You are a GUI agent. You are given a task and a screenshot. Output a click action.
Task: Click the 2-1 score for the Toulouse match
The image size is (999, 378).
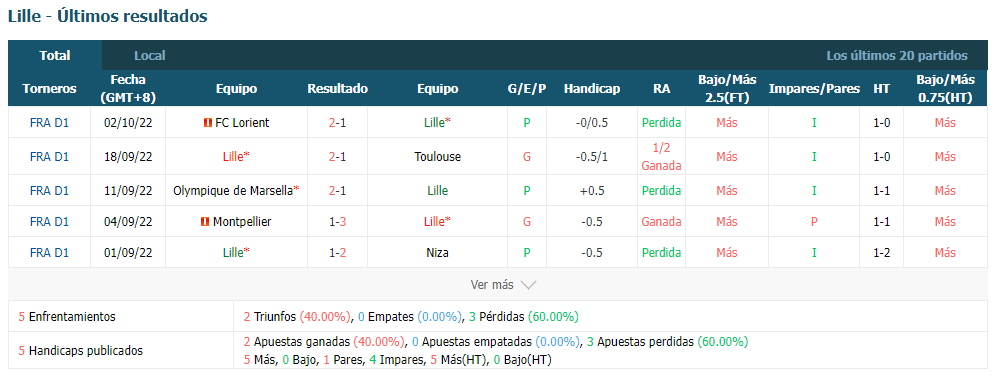(x=338, y=157)
